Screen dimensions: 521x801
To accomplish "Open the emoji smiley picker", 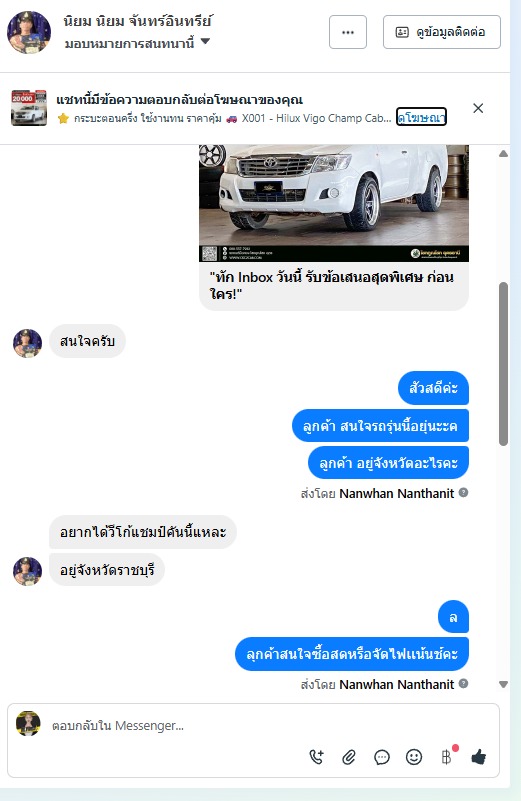I will (414, 757).
